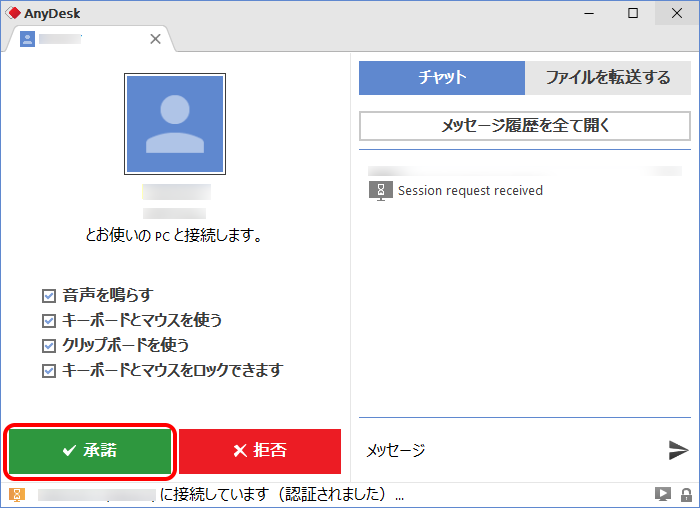The height and width of the screenshot is (508, 700).
Task: Uncheck the 音声を鳴らす checkbox
Action: click(49, 296)
